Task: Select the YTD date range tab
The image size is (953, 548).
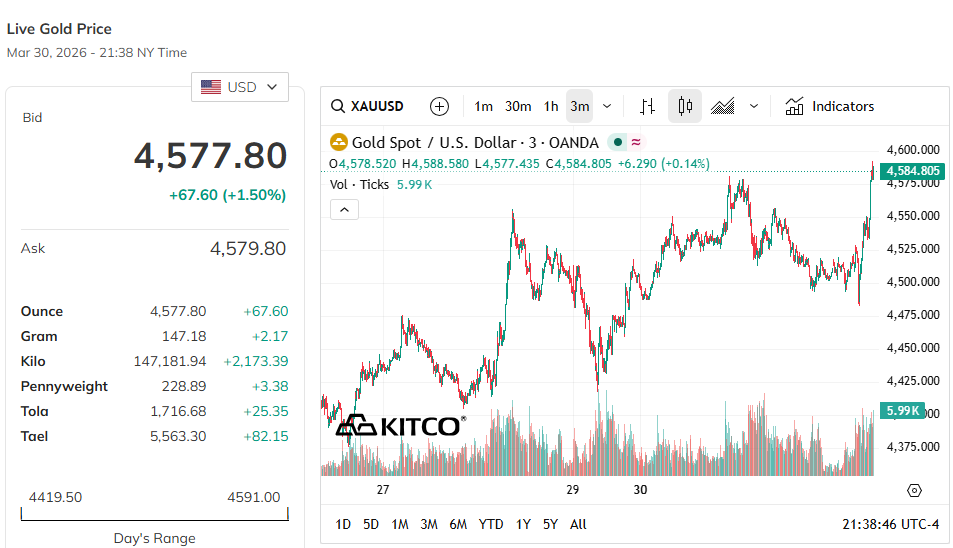Action: coord(491,524)
